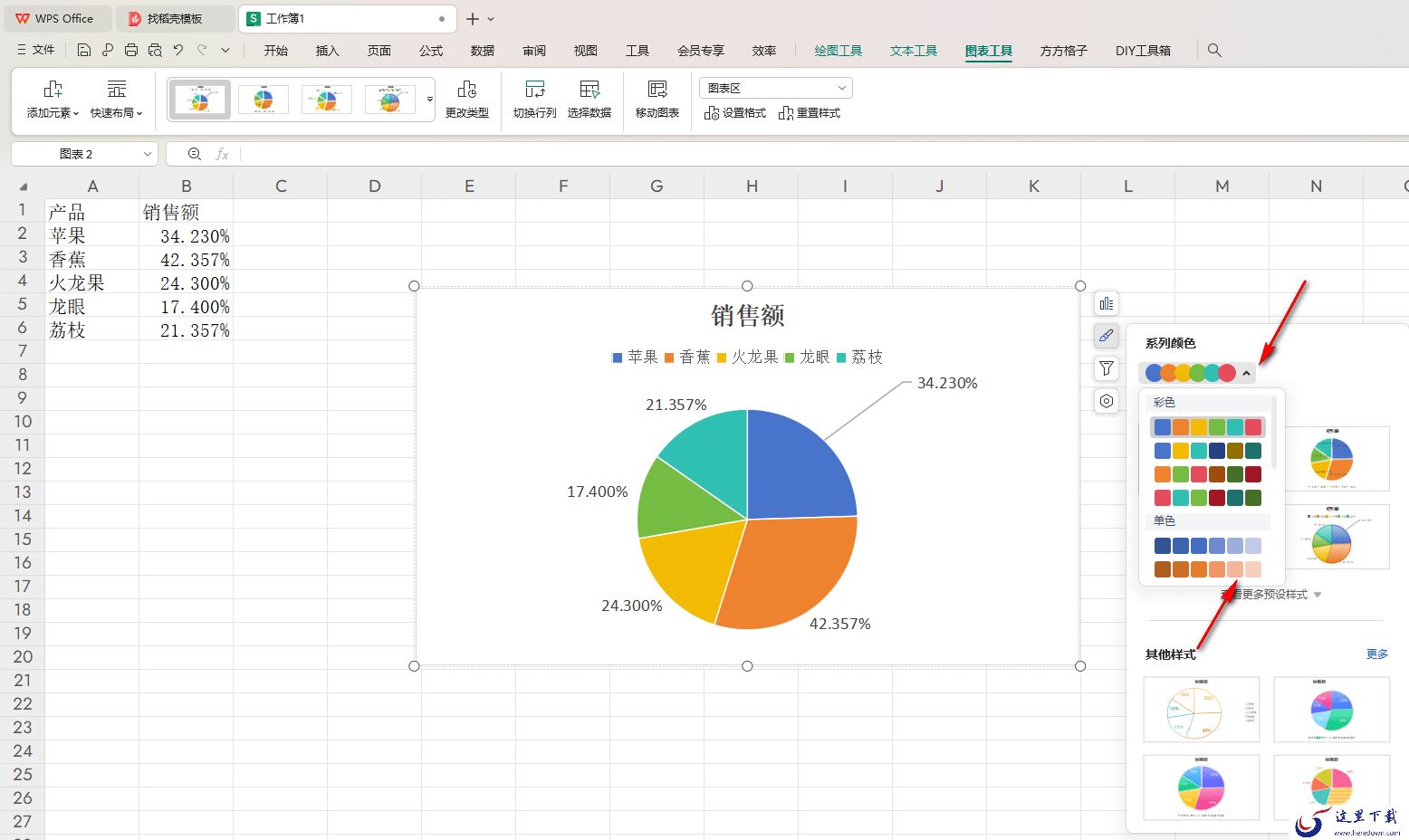This screenshot has height=840, width=1409.
Task: Click the output/export icon beside Save
Action: (x=108, y=51)
